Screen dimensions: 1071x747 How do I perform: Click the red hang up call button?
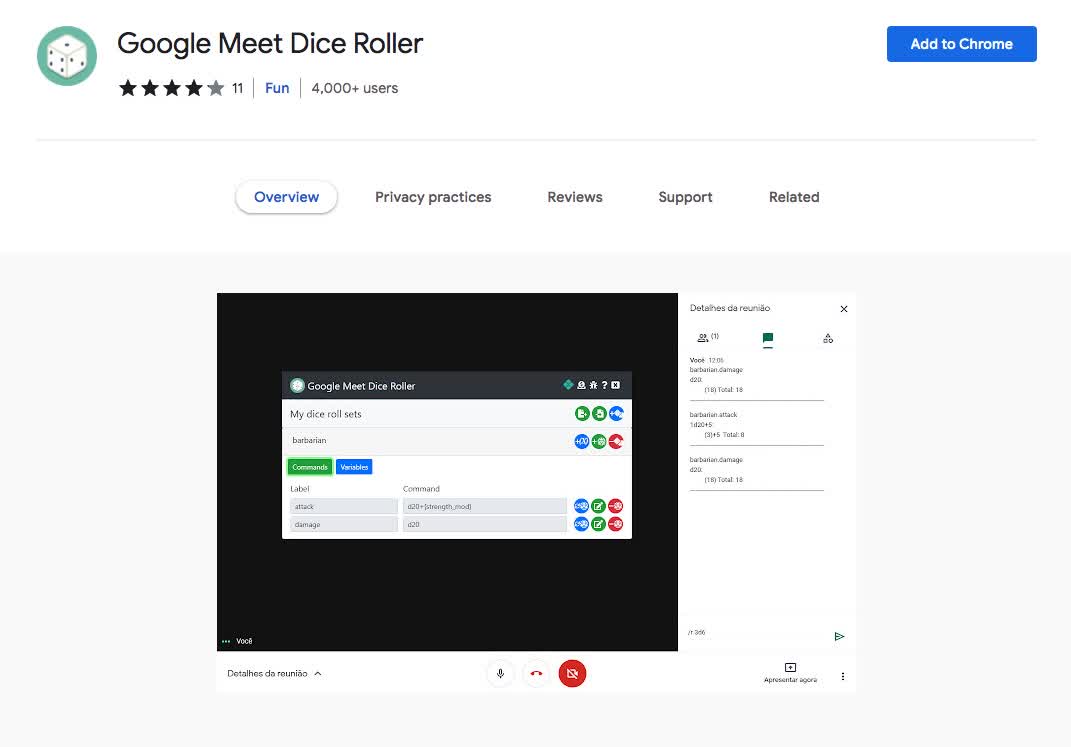536,673
